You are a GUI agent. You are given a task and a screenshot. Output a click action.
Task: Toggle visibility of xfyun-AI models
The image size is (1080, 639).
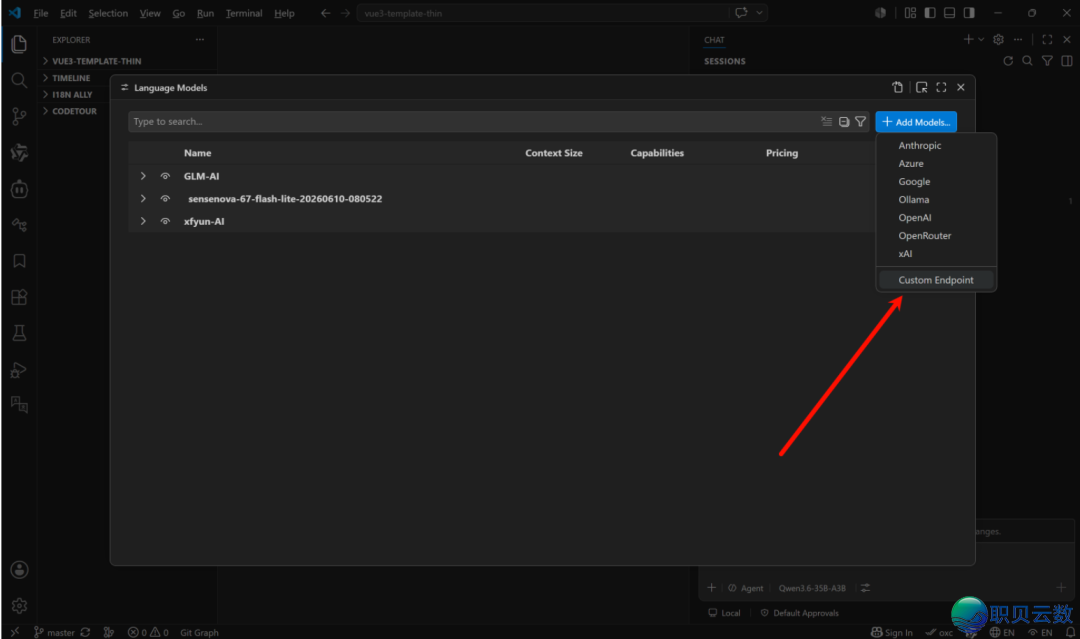pos(165,221)
